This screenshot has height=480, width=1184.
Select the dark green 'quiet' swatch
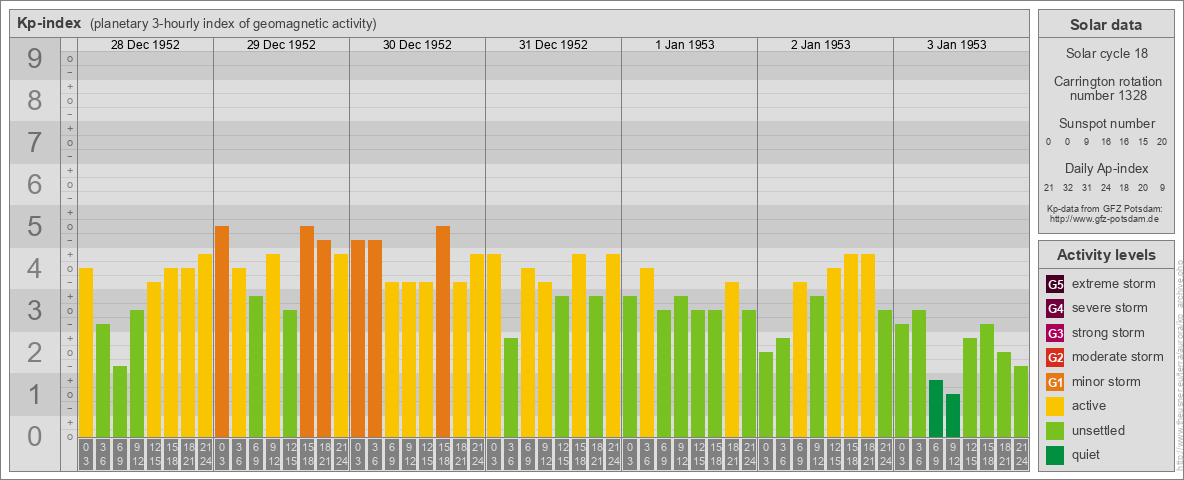tap(1055, 454)
